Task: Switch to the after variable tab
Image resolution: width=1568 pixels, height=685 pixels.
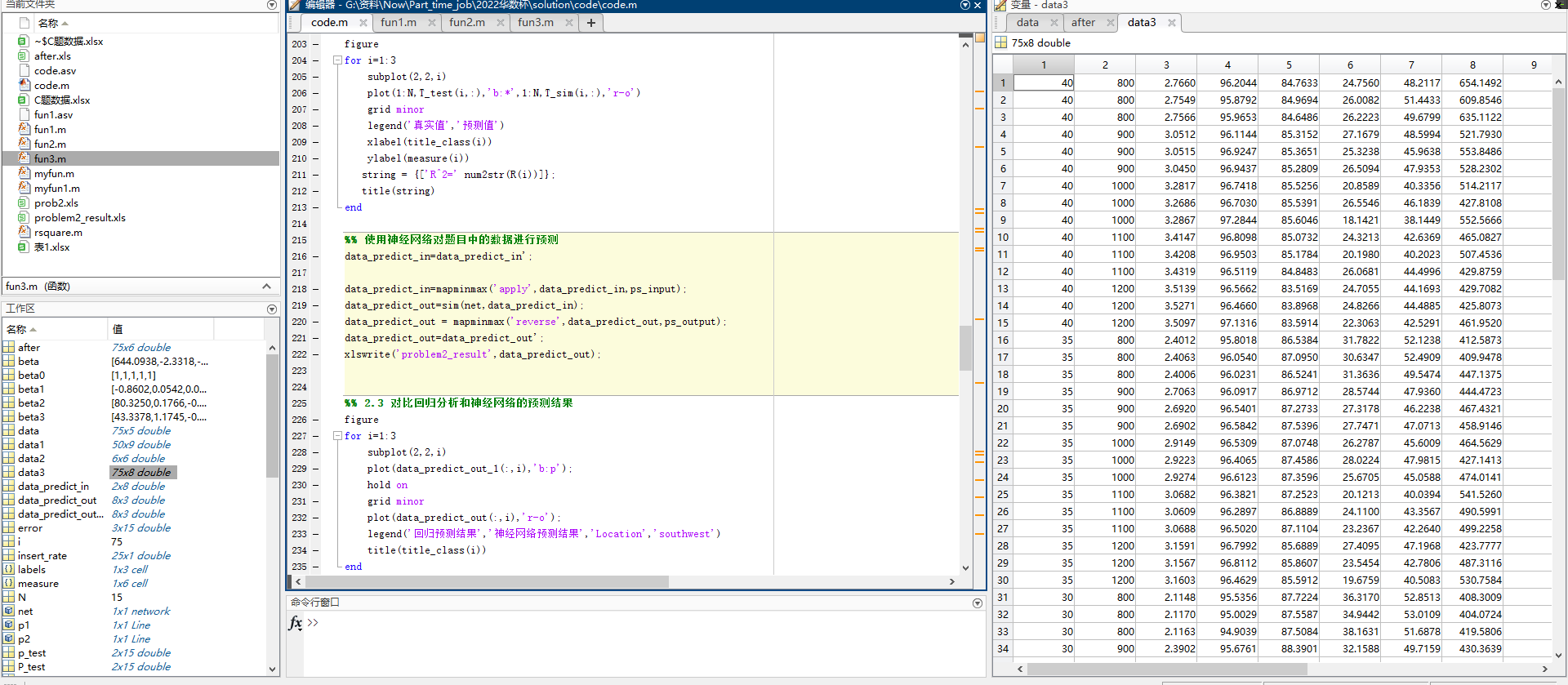Action: pyautogui.click(x=1084, y=22)
